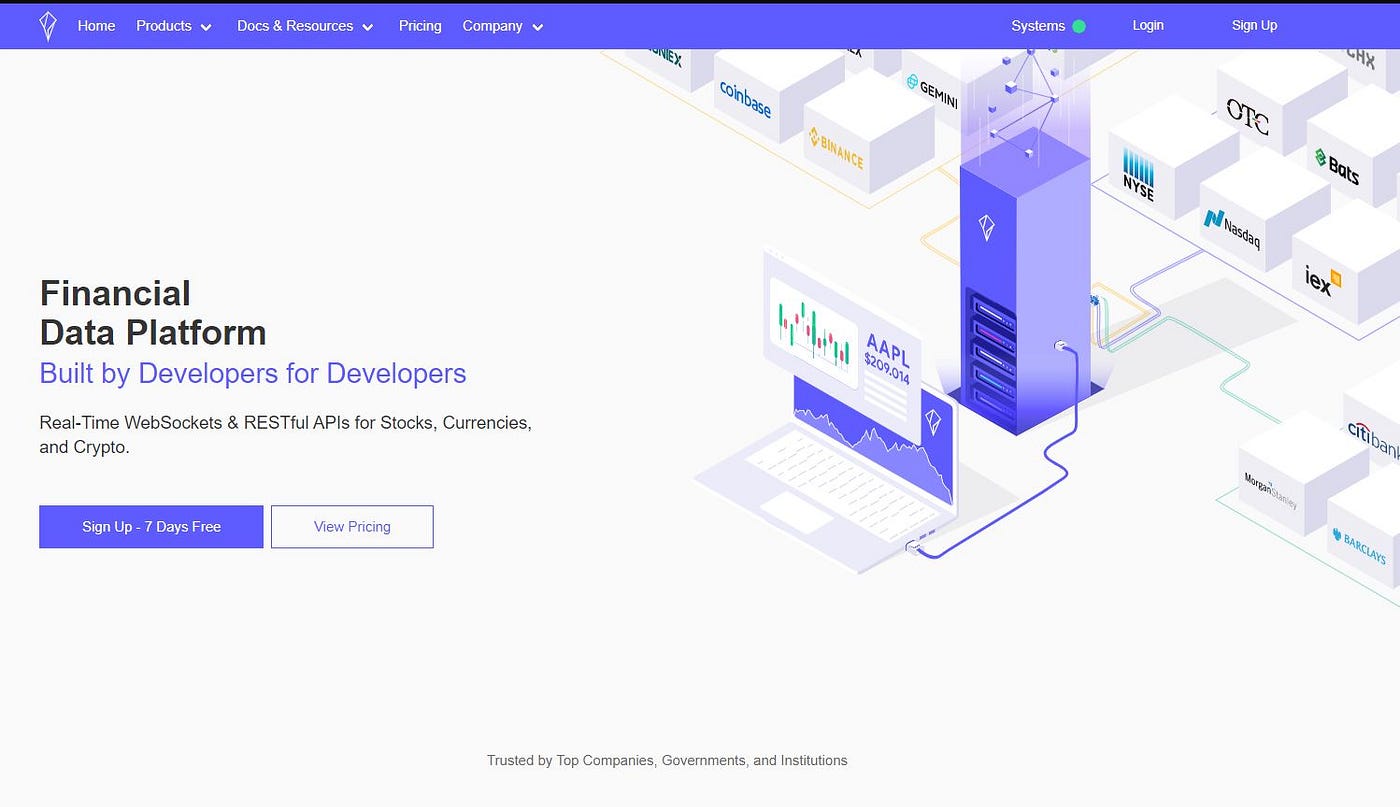
Task: Check Systems status link
Action: point(1038,26)
